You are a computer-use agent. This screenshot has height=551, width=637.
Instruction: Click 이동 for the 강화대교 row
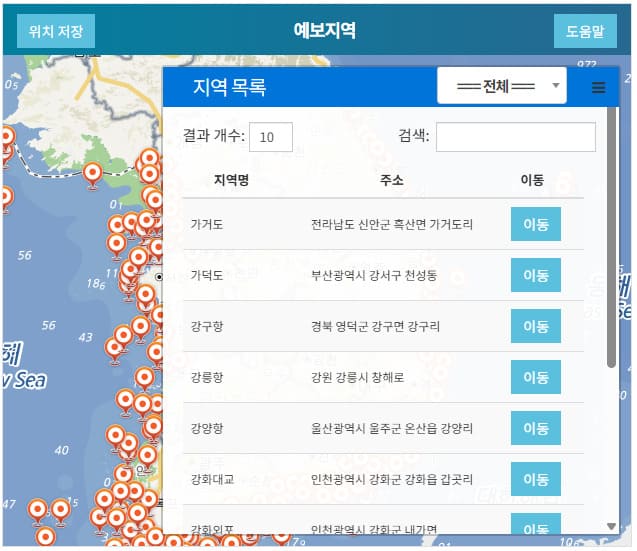point(535,479)
